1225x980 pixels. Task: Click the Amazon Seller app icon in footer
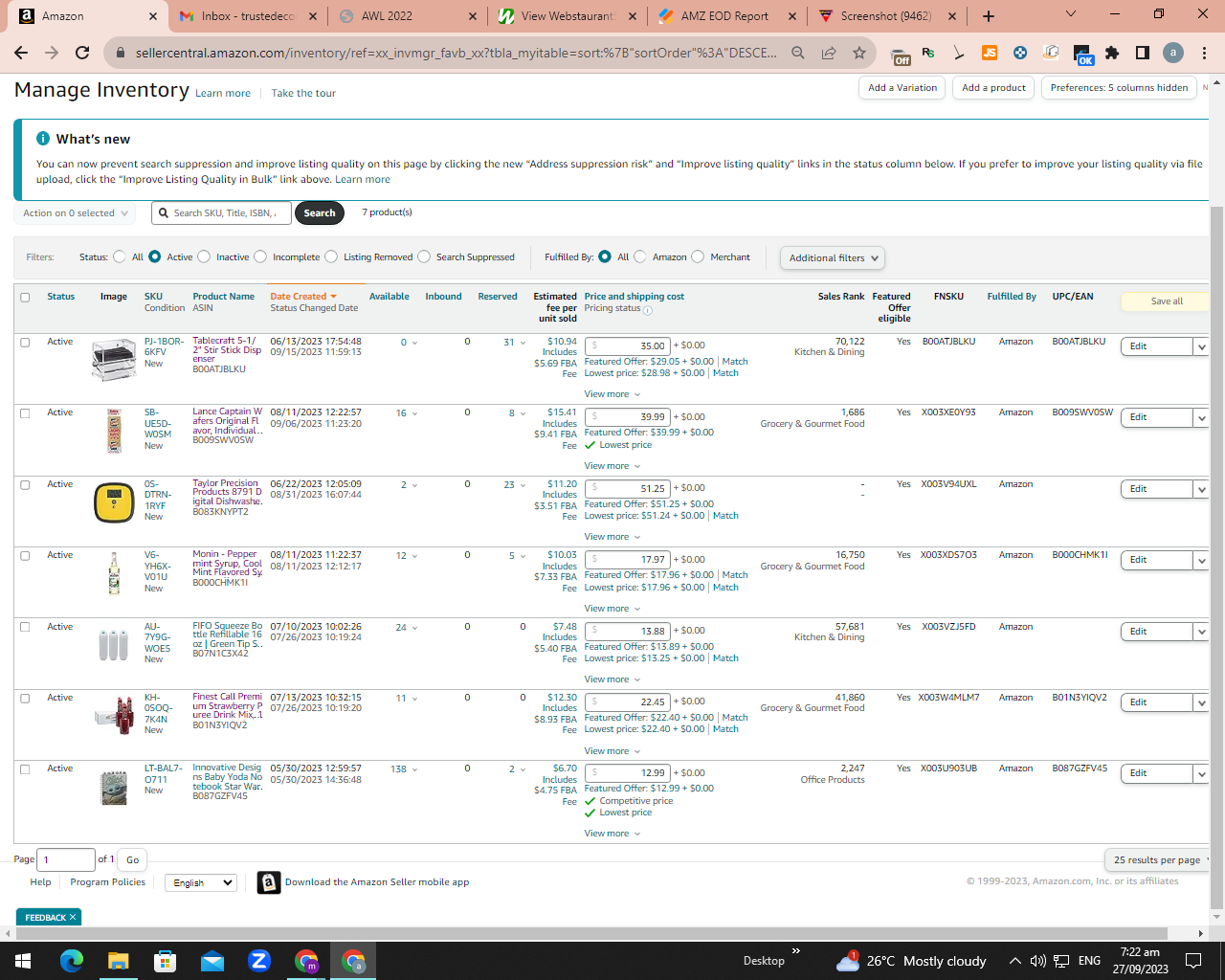click(269, 882)
